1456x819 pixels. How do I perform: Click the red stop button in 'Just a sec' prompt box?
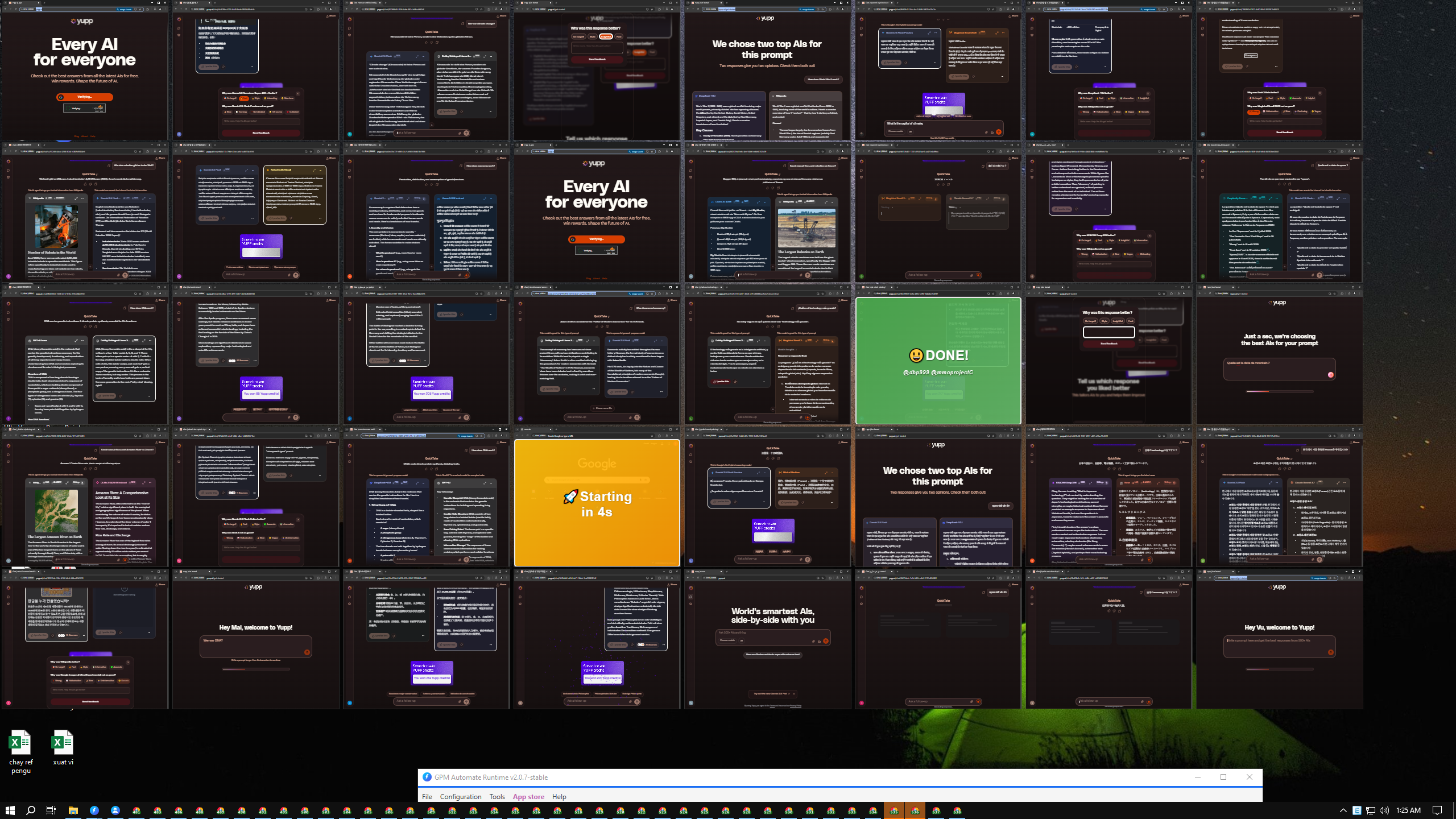[x=1330, y=374]
